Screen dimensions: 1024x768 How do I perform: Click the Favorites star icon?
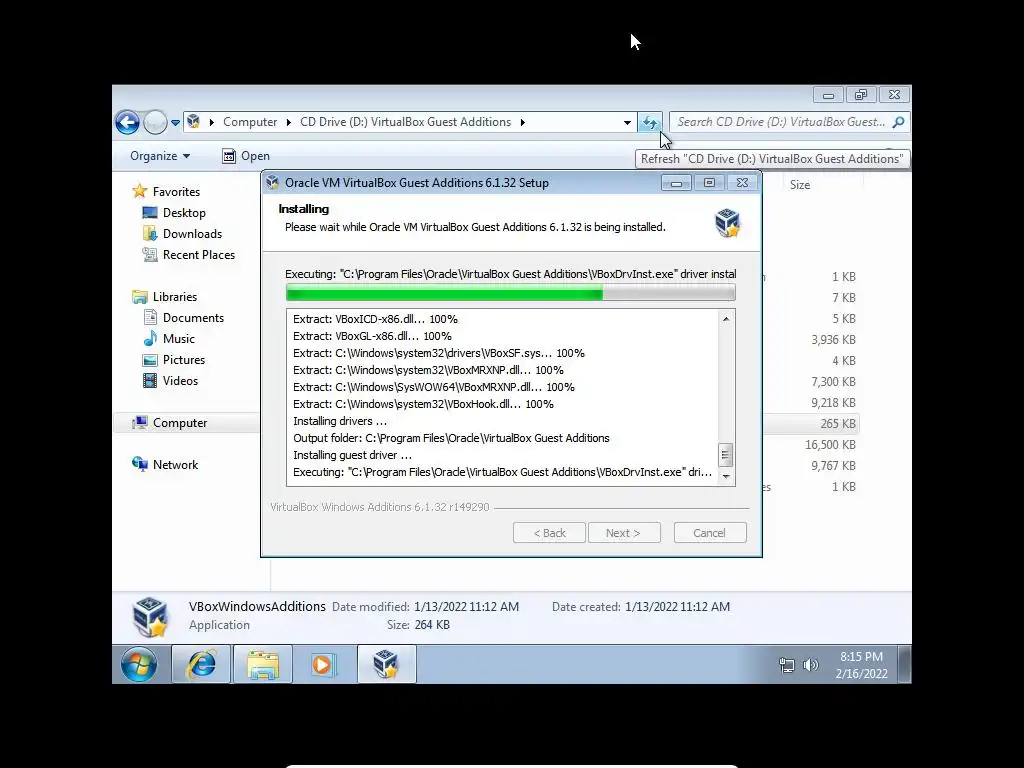click(140, 191)
